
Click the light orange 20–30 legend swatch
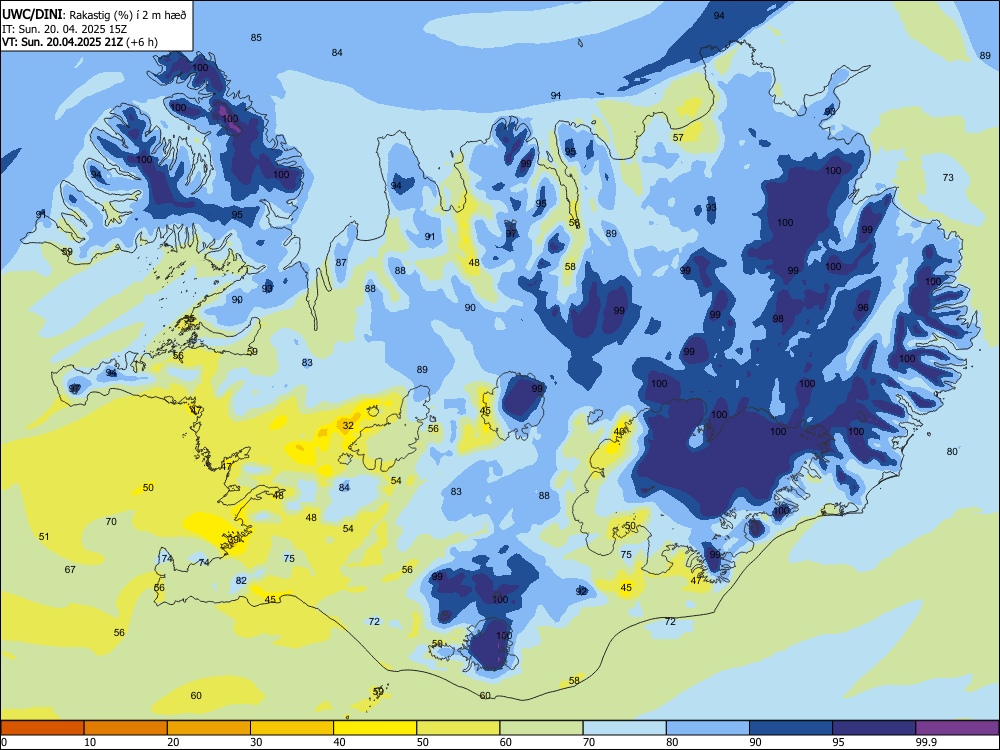pyautogui.click(x=209, y=728)
